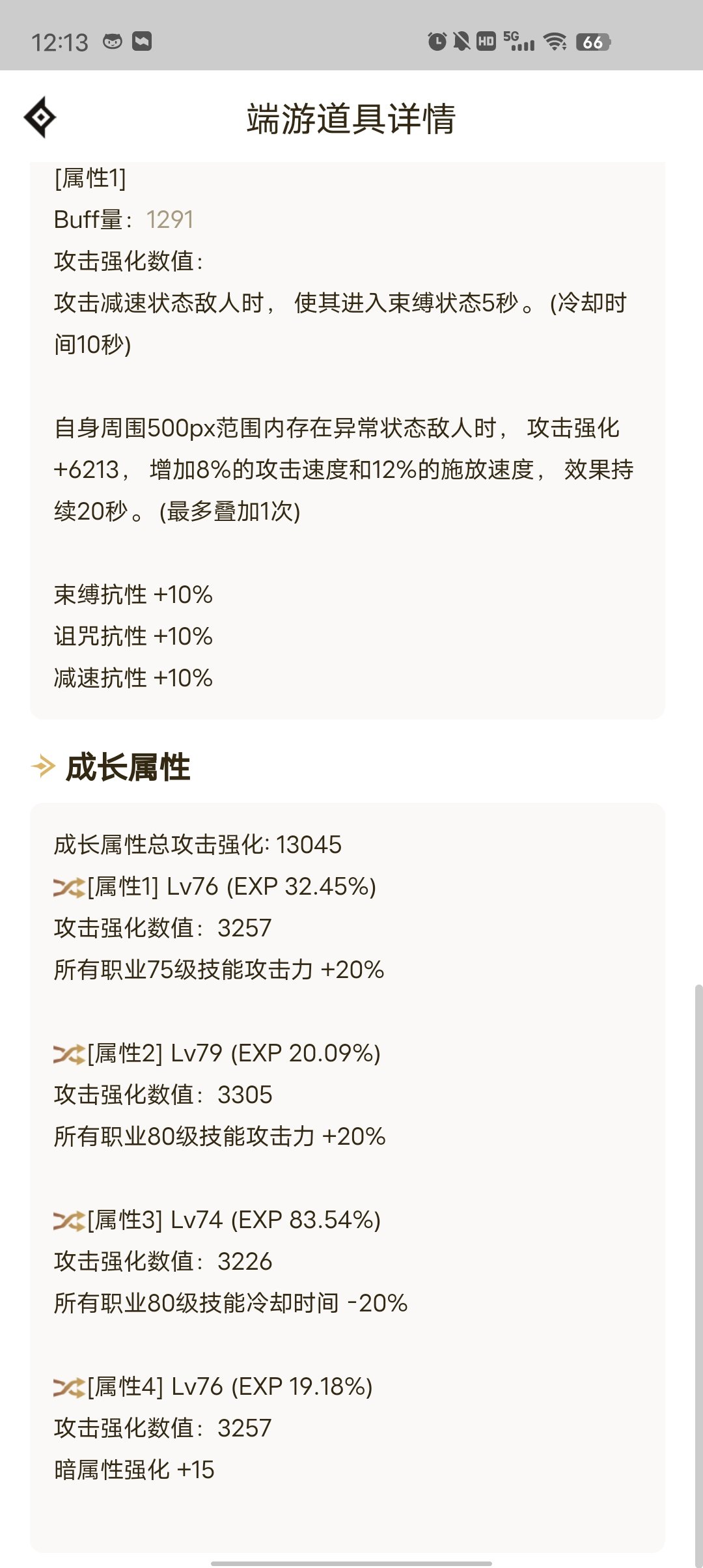Tap shuffle icon beside 属性1 Lv76

tap(69, 887)
